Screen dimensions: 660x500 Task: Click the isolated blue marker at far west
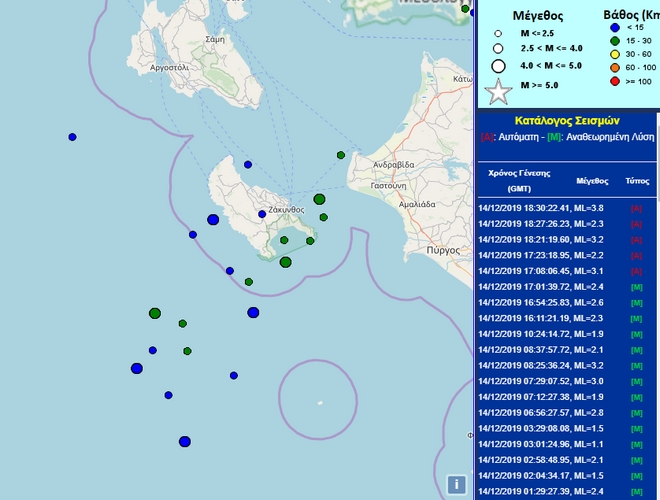tap(72, 137)
